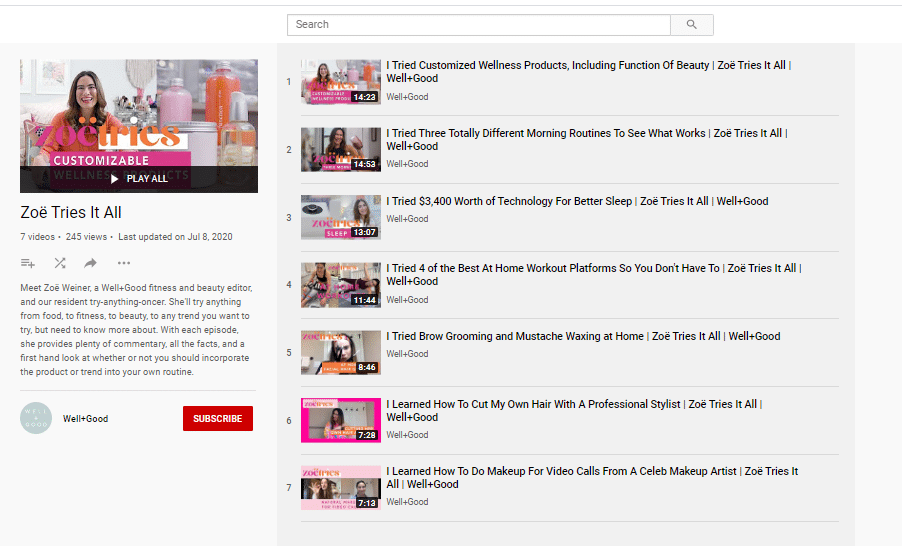Click the 'Meet Zoë Weiner' description paragraph
Viewport: 902px width, 546px height.
point(136,330)
